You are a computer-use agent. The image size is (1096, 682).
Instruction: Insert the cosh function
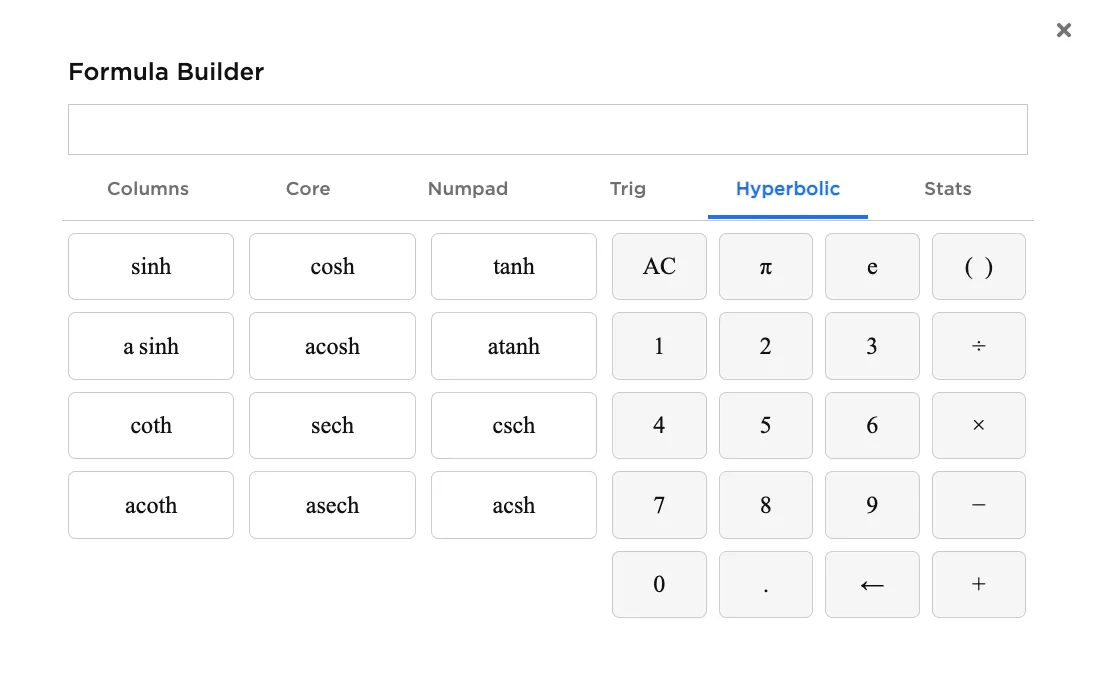[332, 266]
